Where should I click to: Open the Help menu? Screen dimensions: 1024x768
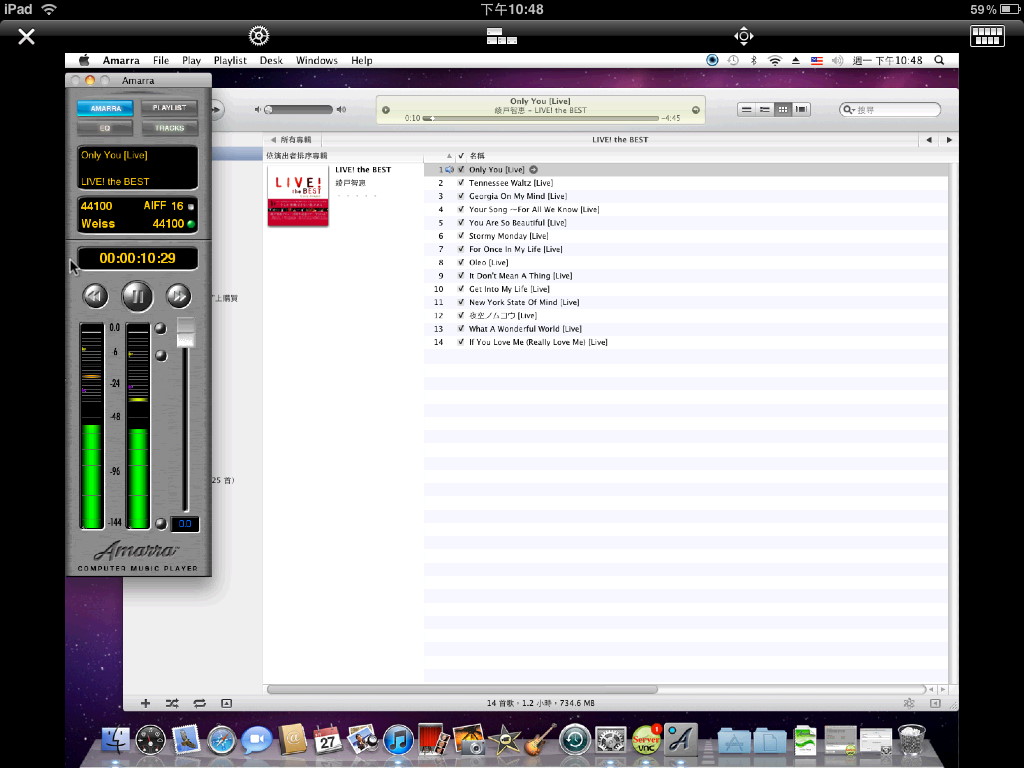[361, 60]
